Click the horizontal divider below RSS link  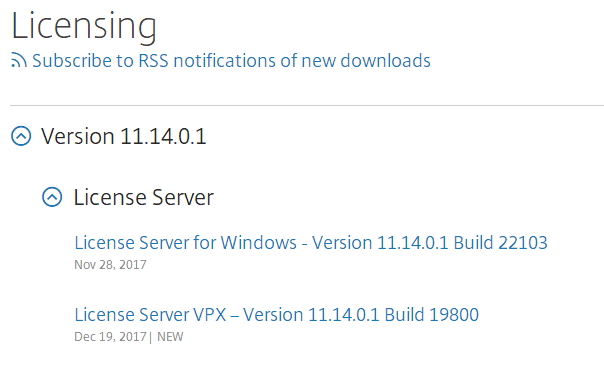coord(307,105)
